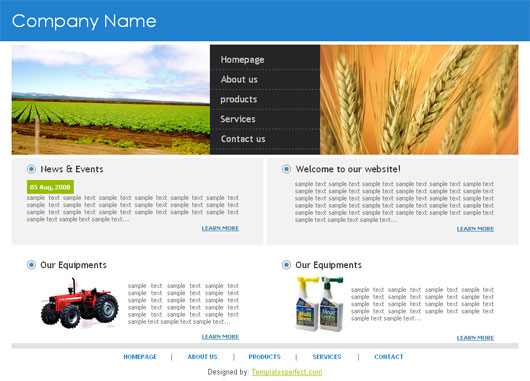Open products in the dark navigation menu
Viewport: 530px width, 381px height.
(239, 99)
